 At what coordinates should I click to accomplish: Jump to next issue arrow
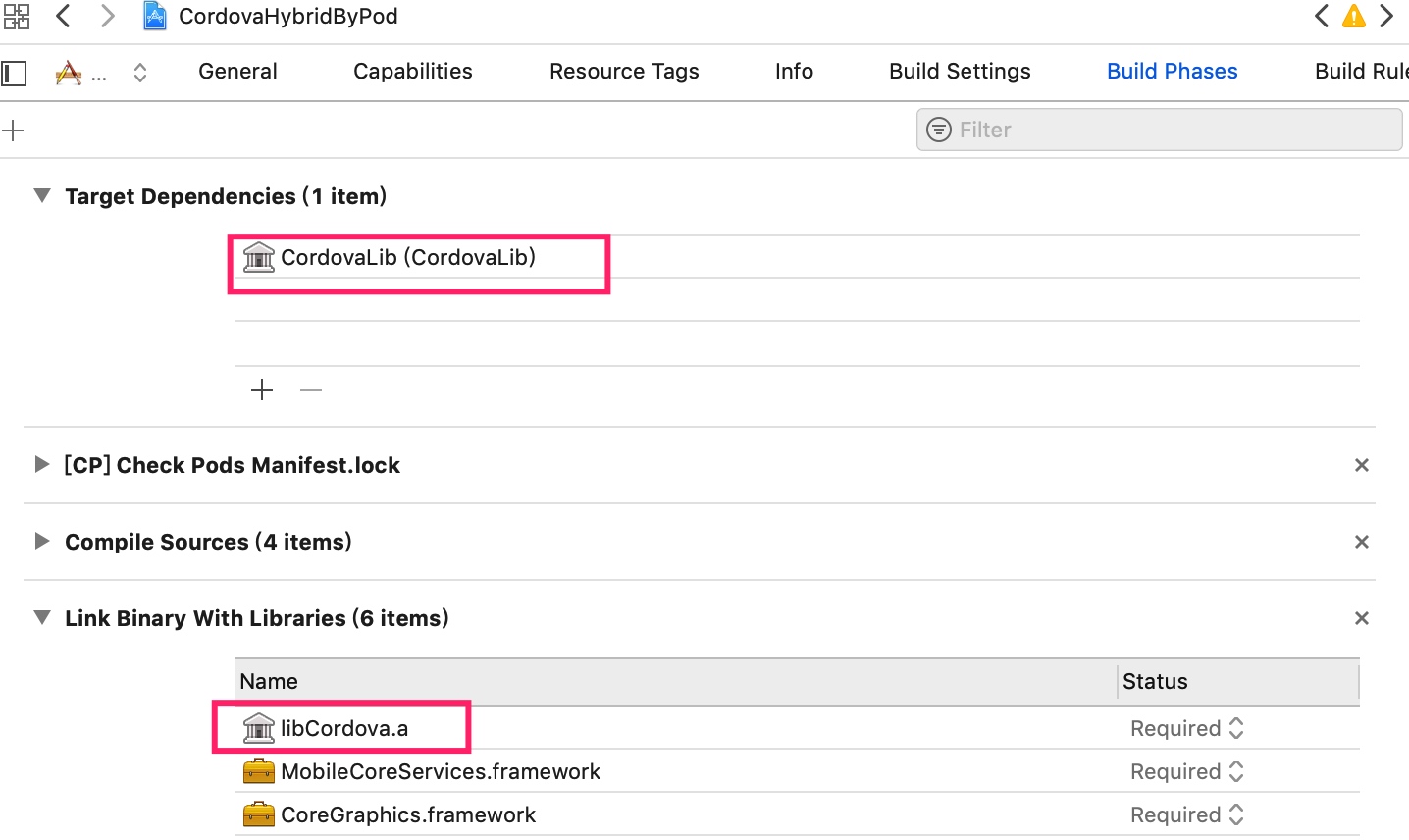(1386, 16)
